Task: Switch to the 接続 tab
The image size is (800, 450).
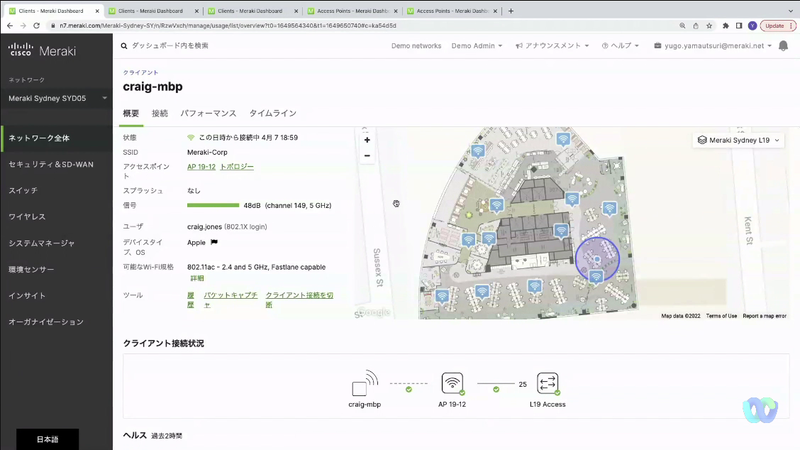Action: 160,113
